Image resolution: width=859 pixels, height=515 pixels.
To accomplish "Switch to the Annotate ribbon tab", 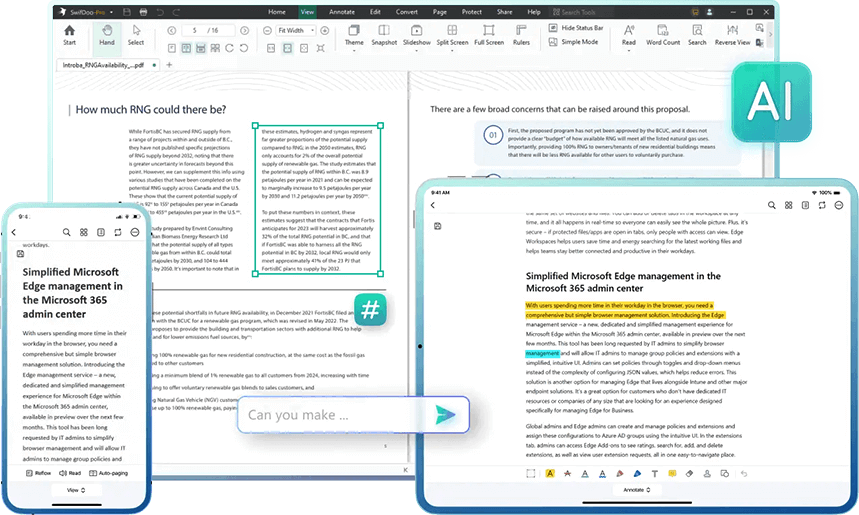I will (x=342, y=11).
